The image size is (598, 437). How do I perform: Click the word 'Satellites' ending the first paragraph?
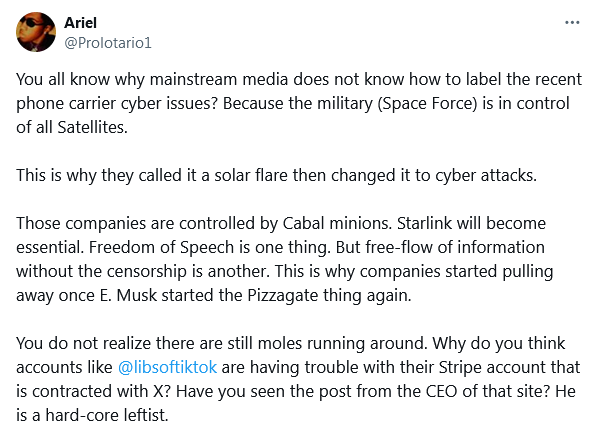click(x=92, y=127)
